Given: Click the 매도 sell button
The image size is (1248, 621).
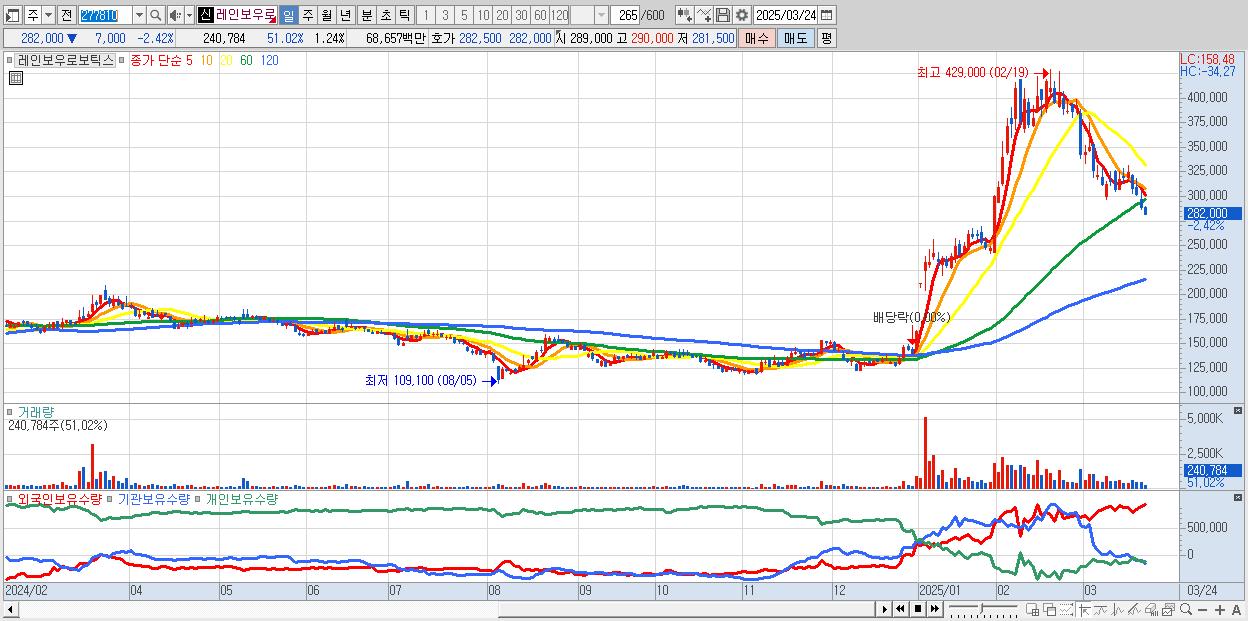Looking at the screenshot, I should click(796, 38).
